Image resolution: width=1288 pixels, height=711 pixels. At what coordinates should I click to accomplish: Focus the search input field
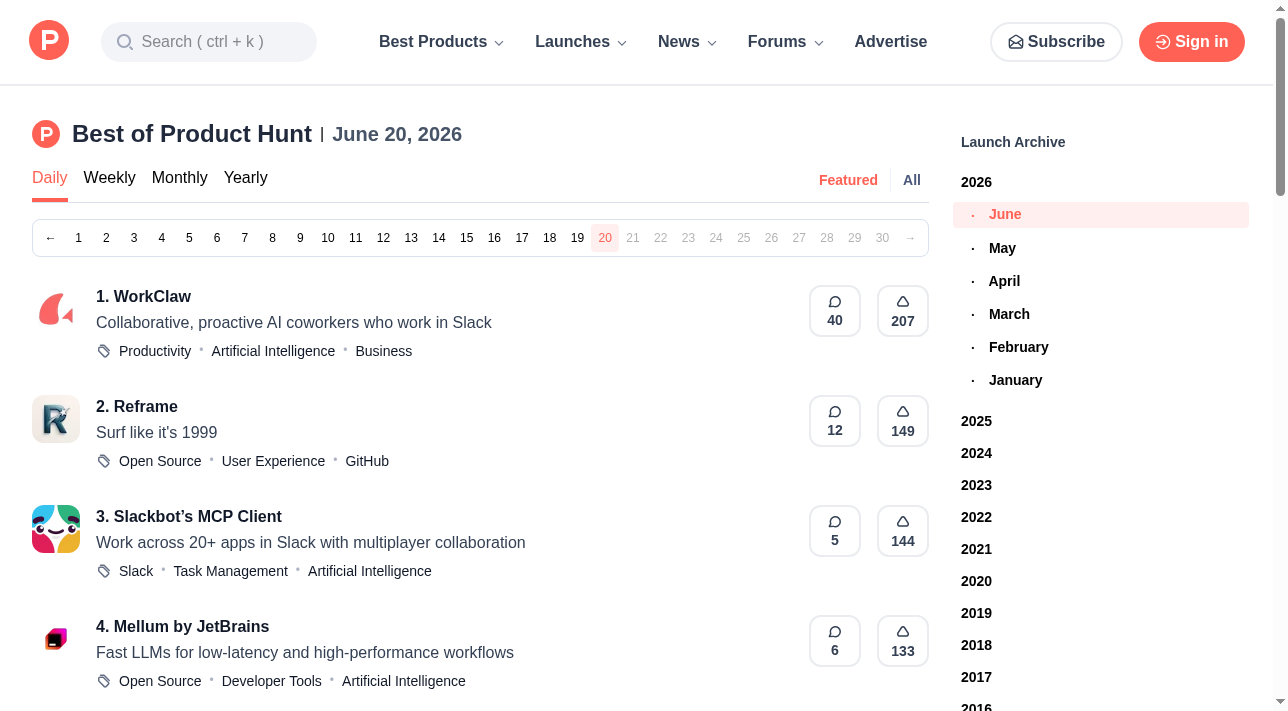click(x=209, y=42)
